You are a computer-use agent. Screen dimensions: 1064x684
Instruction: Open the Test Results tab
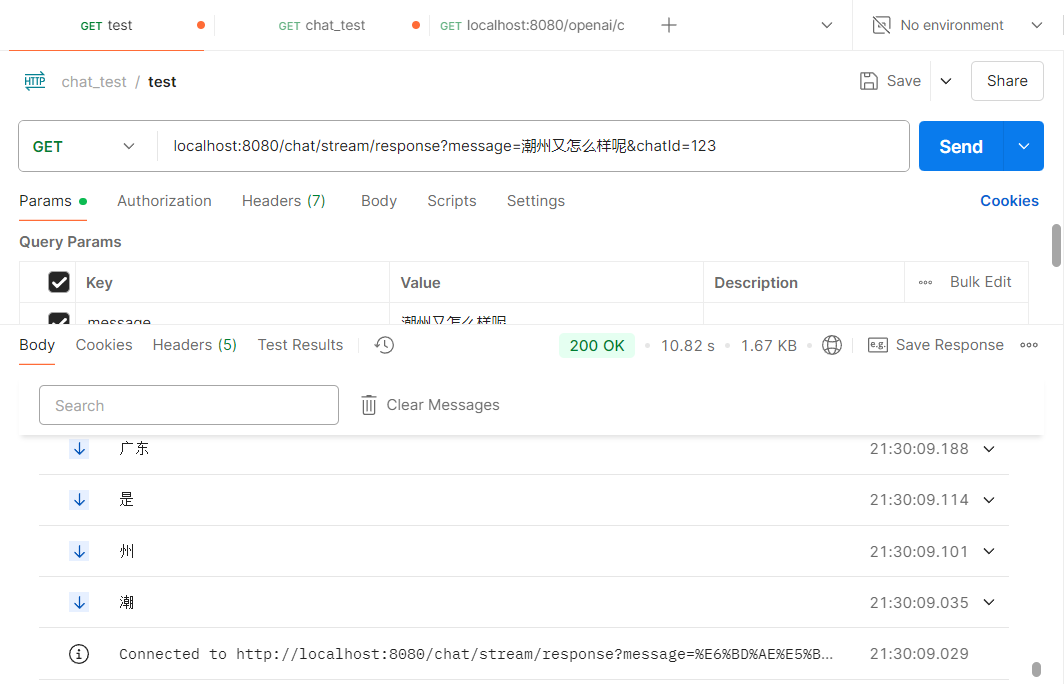300,345
